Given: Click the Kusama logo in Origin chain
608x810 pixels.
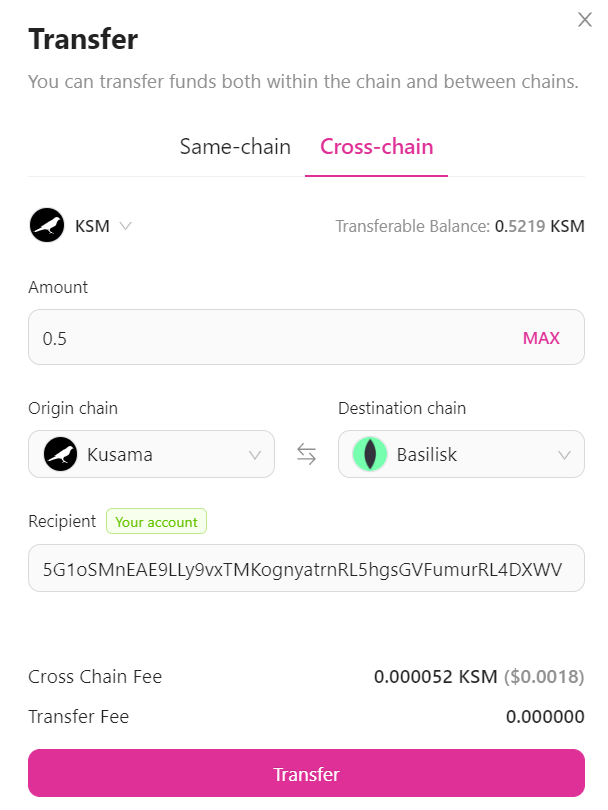Looking at the screenshot, I should (x=60, y=454).
